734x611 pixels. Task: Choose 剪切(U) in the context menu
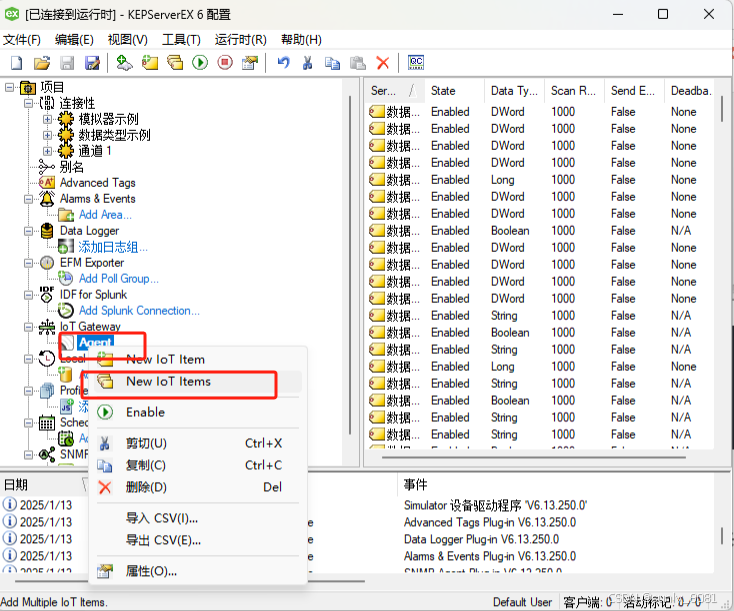(198, 443)
